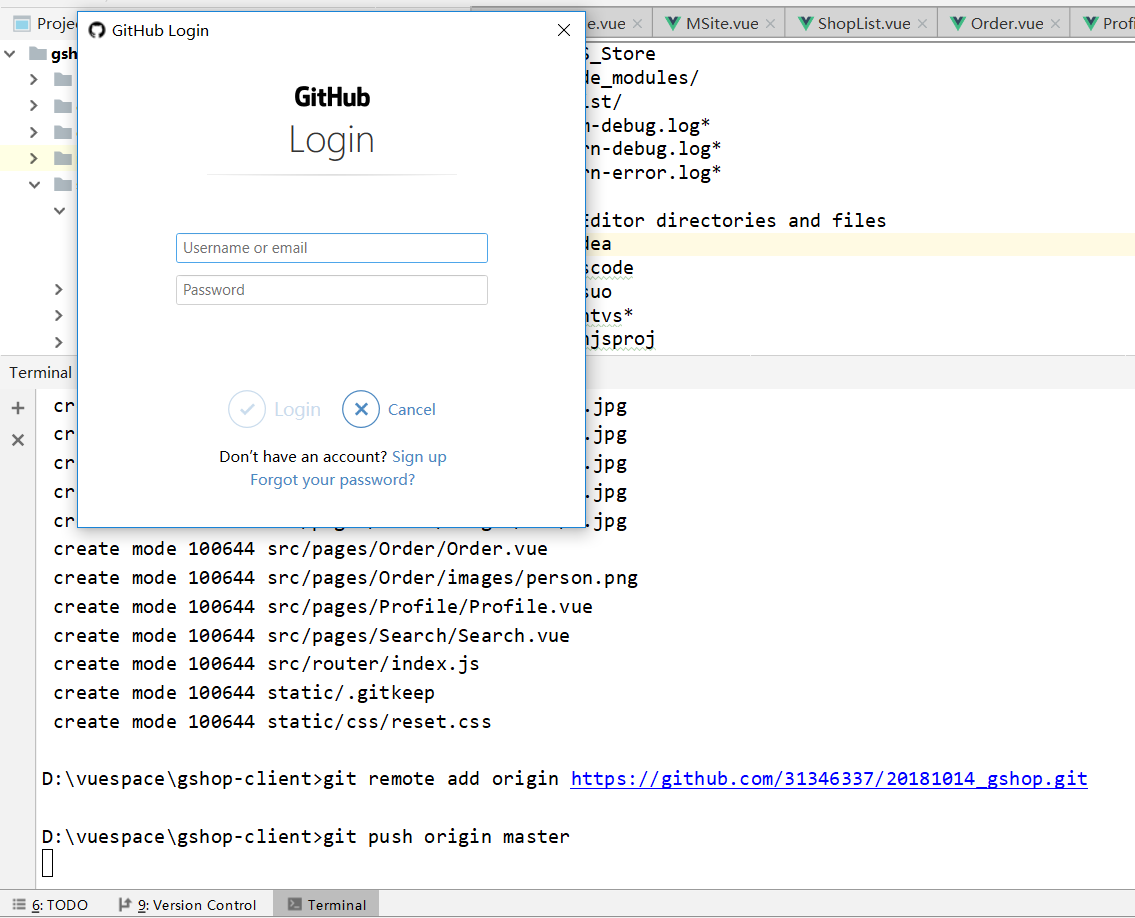This screenshot has width=1135, height=918.
Task: Close the Order.vue tab
Action: (1055, 24)
